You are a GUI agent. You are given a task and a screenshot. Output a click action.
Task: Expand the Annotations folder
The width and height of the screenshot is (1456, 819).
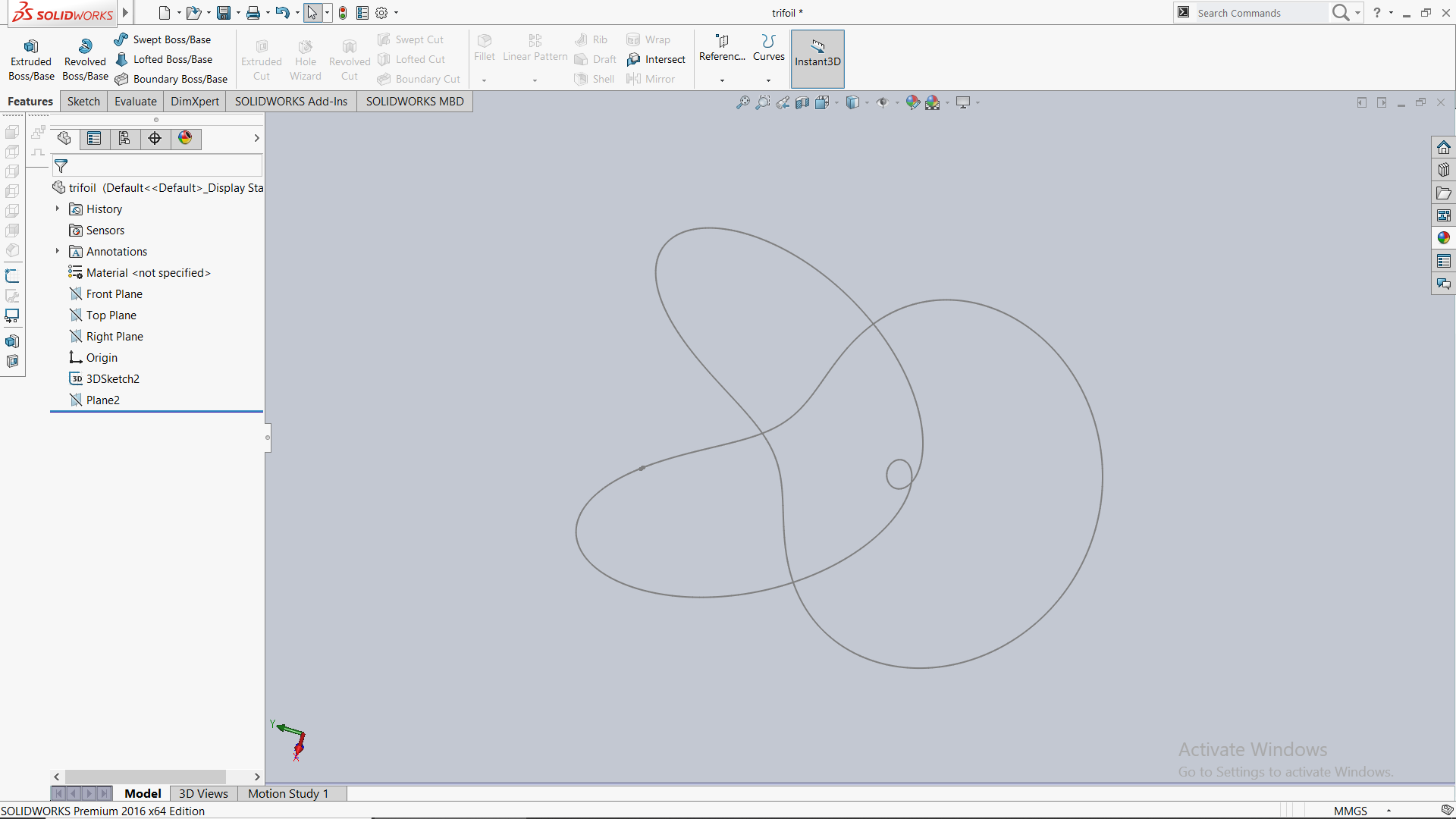[x=58, y=251]
